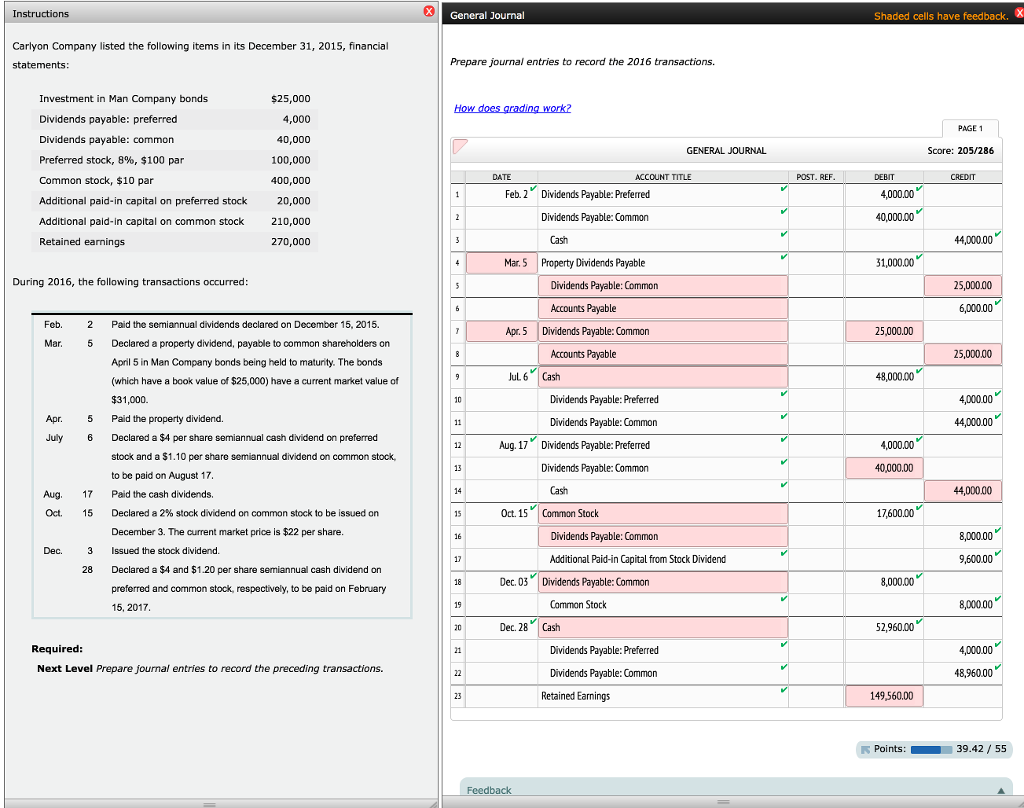Click the DEBIT column header
This screenshot has height=808, width=1024.
[x=884, y=177]
